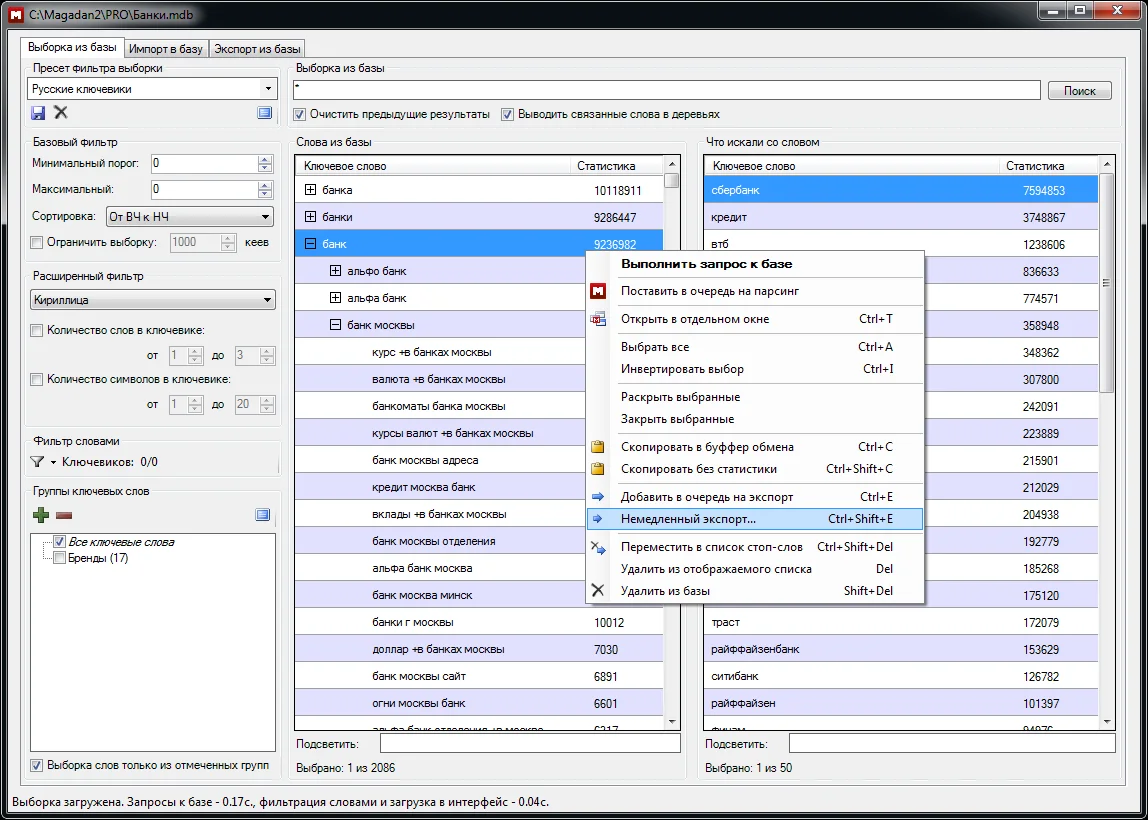This screenshot has height=820, width=1148.
Task: Click icon beside move to stop-words list
Action: [598, 547]
